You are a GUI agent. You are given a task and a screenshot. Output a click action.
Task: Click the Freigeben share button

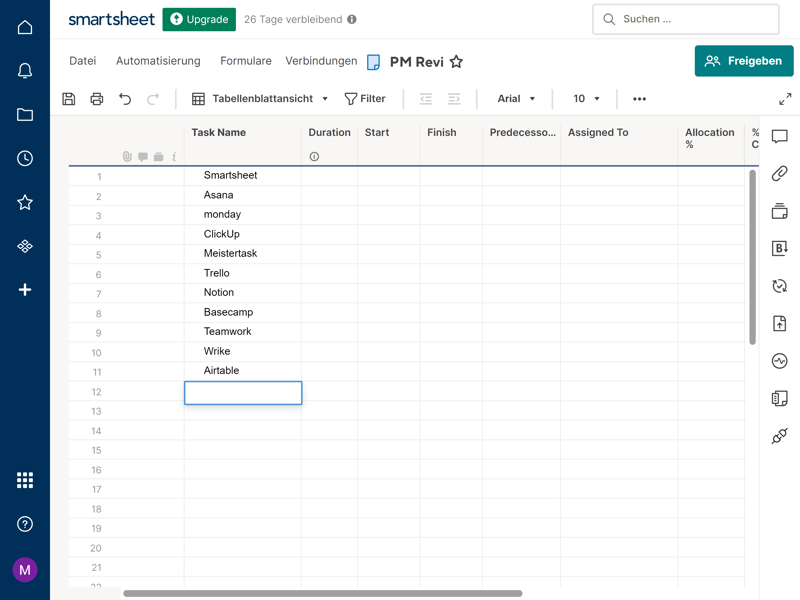tap(744, 61)
